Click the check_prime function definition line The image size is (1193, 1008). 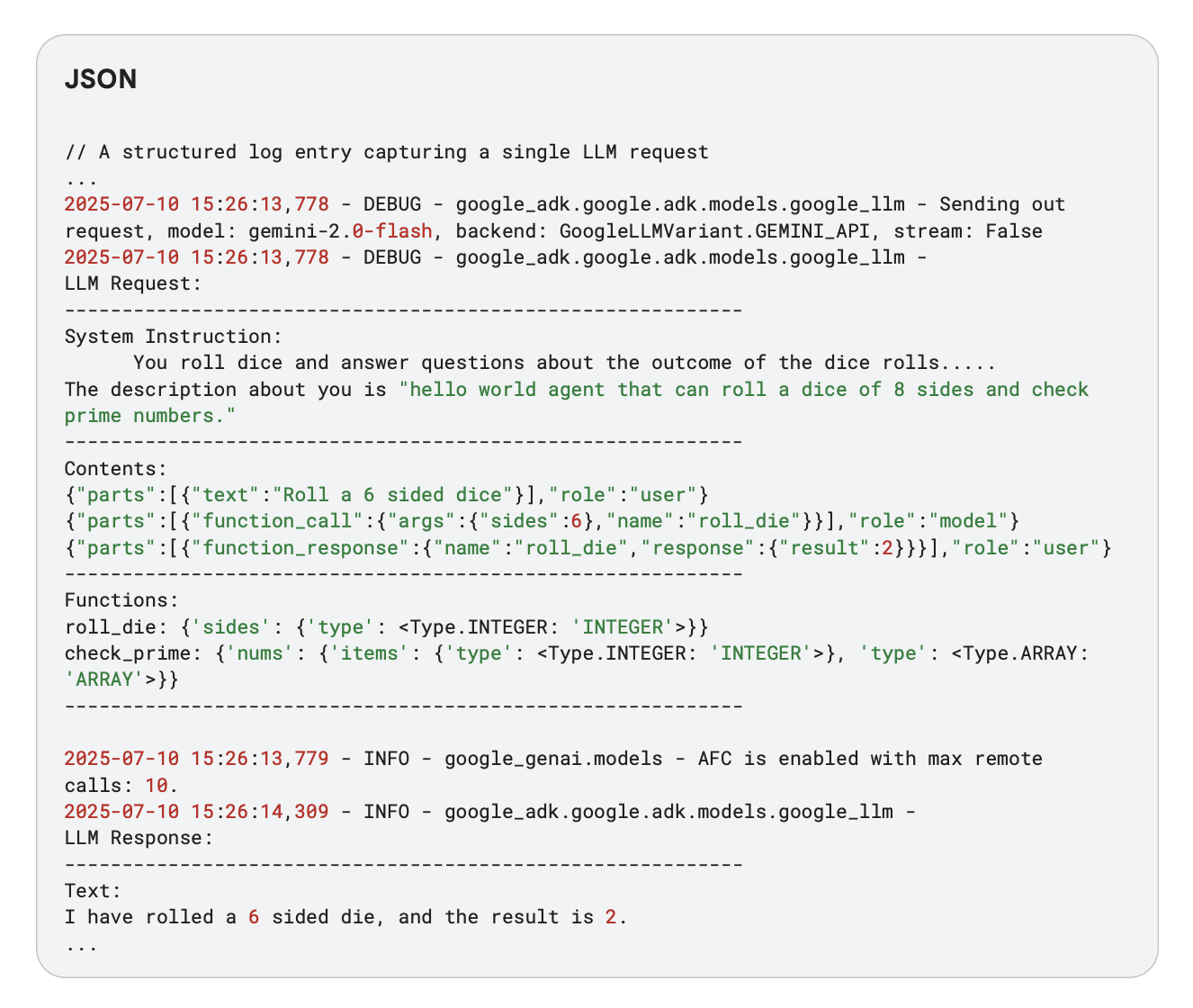pyautogui.click(x=576, y=653)
